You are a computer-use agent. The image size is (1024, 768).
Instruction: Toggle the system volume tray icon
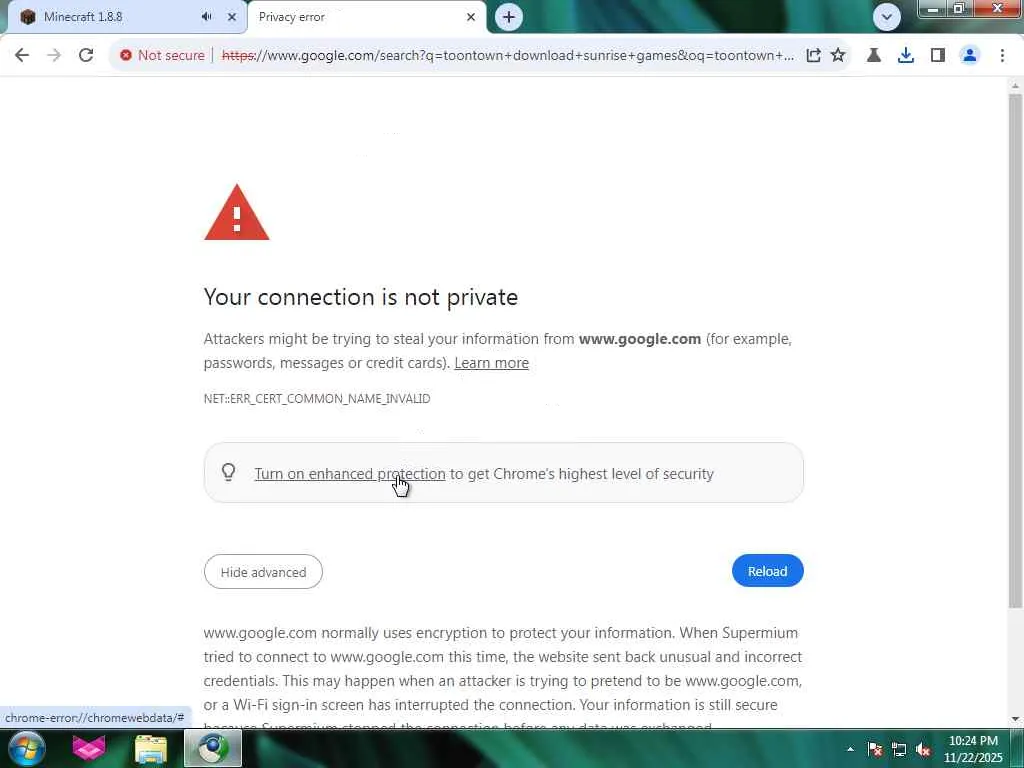click(924, 749)
